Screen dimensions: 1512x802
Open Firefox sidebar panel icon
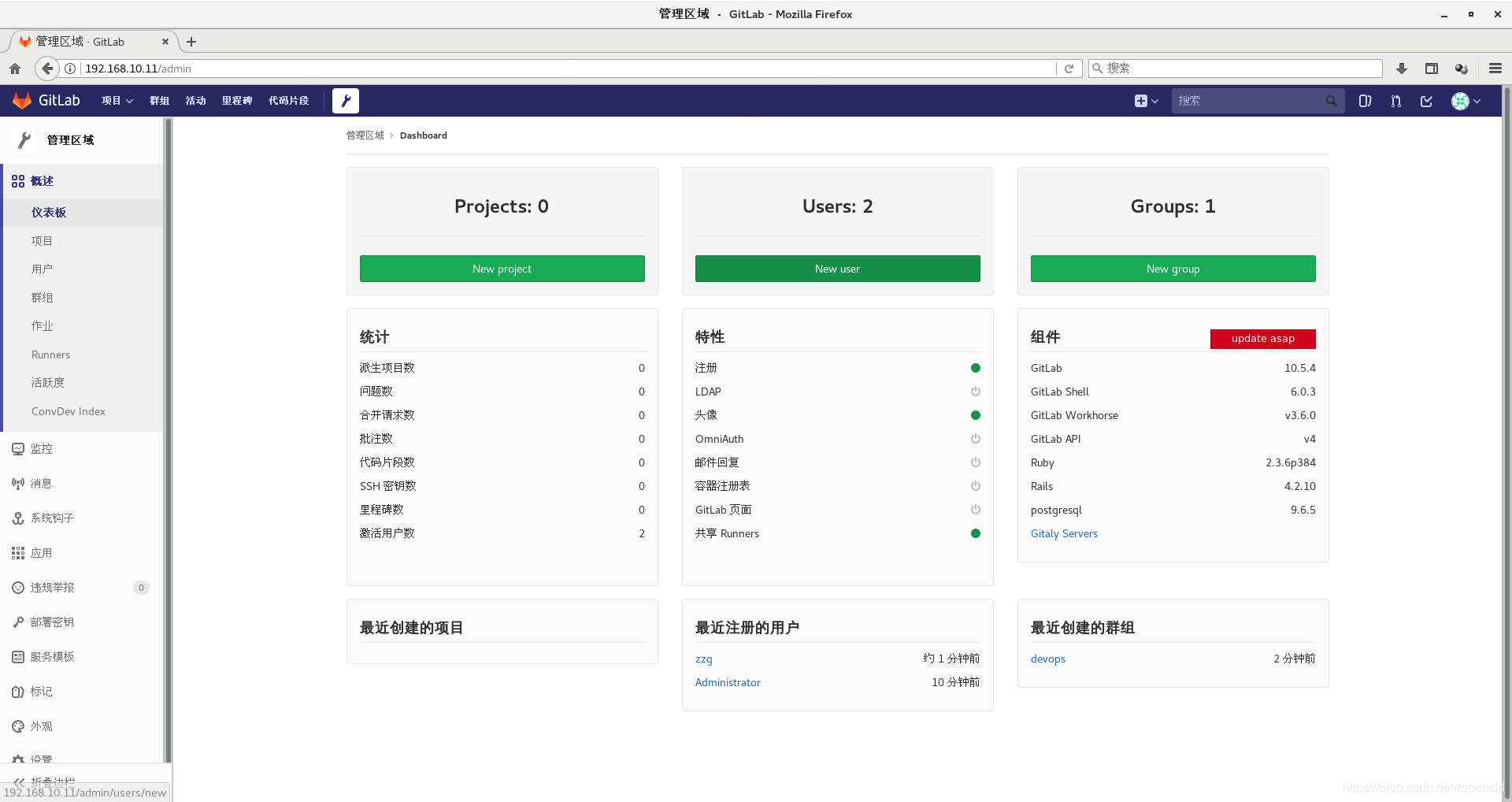pyautogui.click(x=1432, y=69)
